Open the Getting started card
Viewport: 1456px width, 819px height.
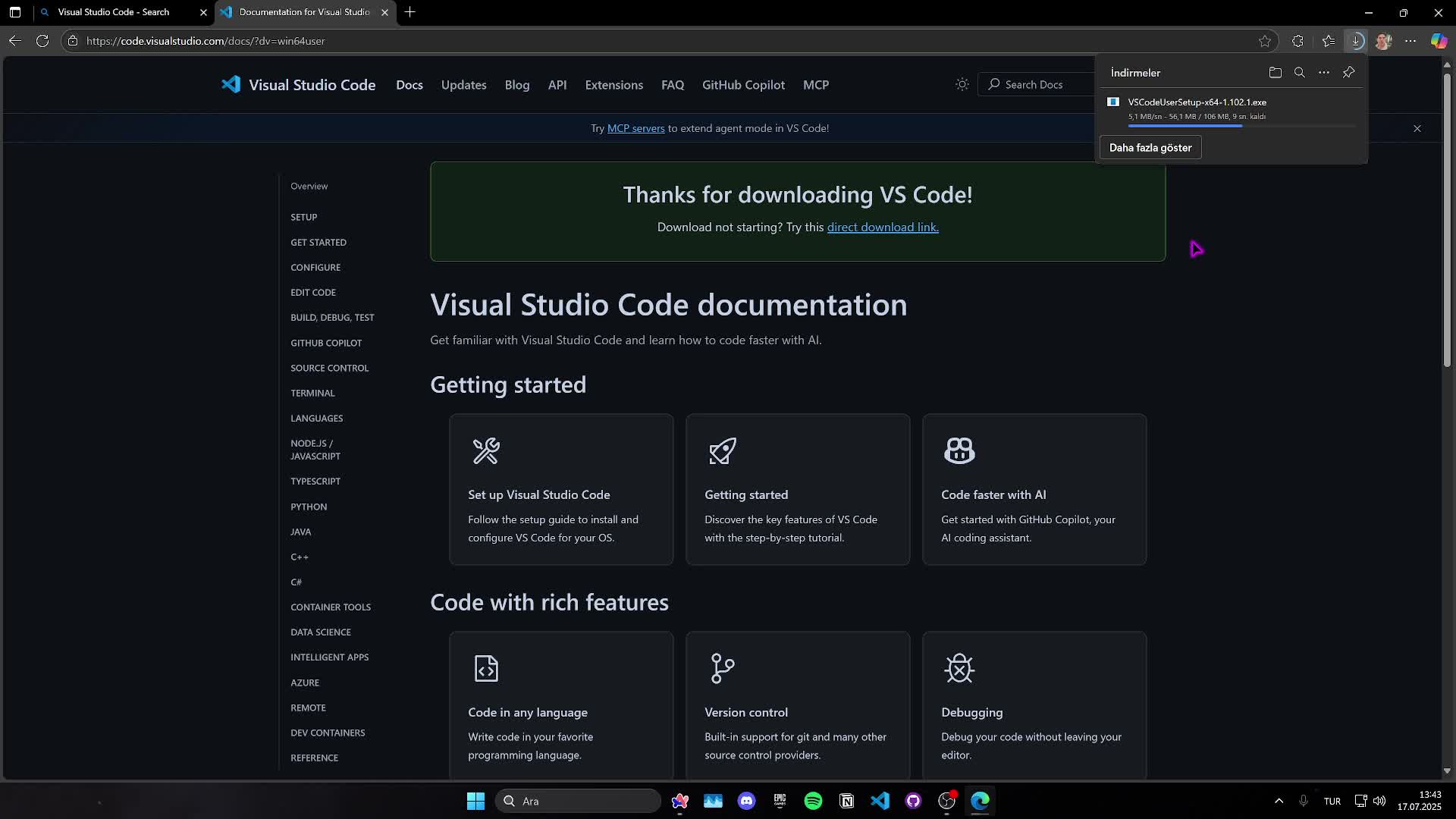pyautogui.click(x=798, y=489)
